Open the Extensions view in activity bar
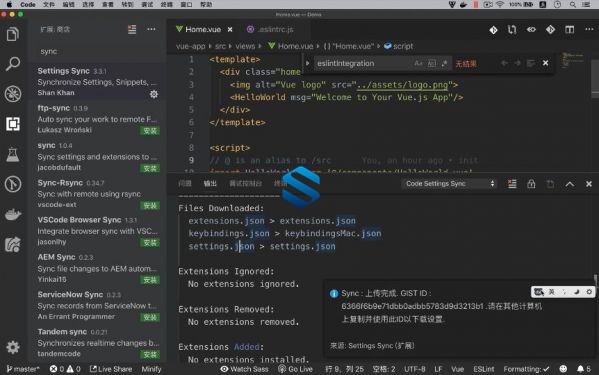This screenshot has height=375, width=599. [x=13, y=124]
